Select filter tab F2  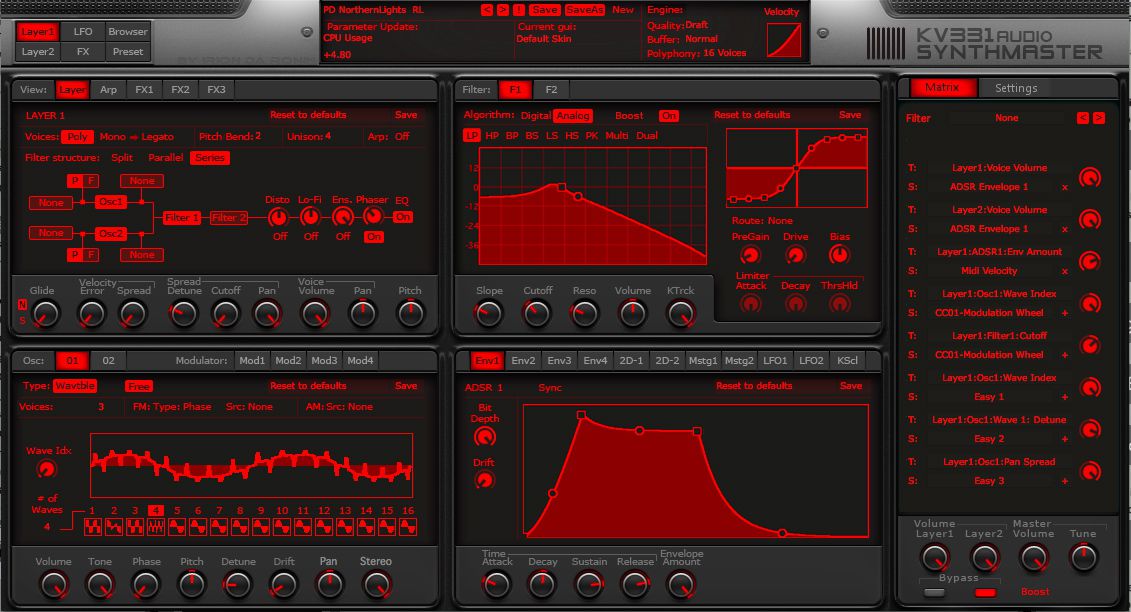[551, 89]
